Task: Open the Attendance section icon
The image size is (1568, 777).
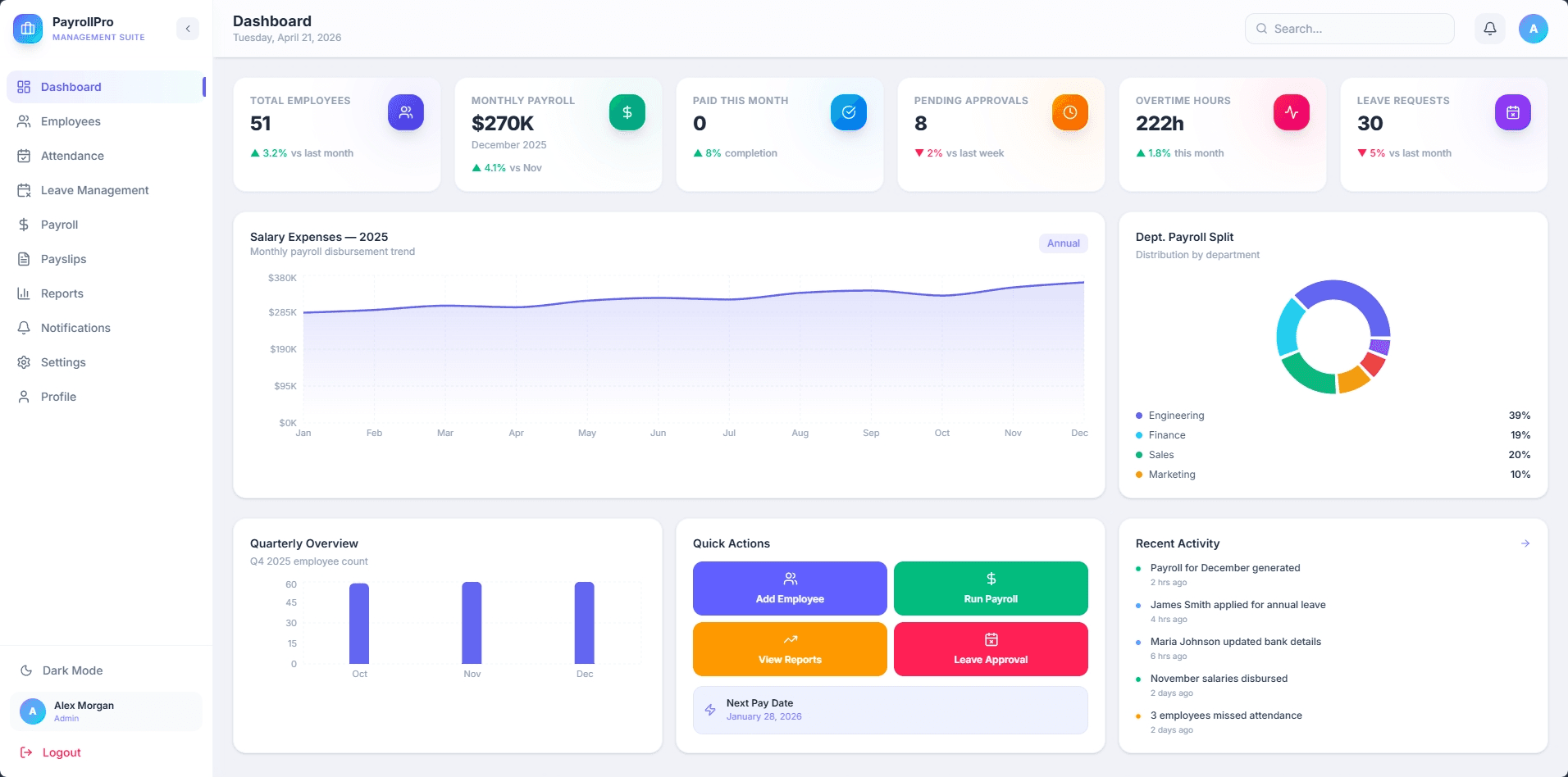Action: (x=24, y=156)
